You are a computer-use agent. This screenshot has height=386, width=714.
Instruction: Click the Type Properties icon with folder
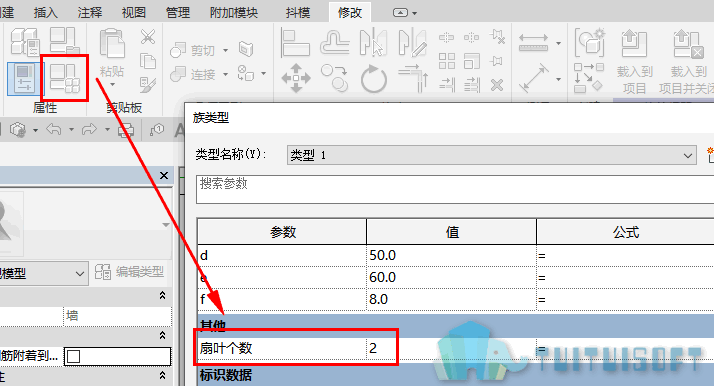tap(64, 41)
